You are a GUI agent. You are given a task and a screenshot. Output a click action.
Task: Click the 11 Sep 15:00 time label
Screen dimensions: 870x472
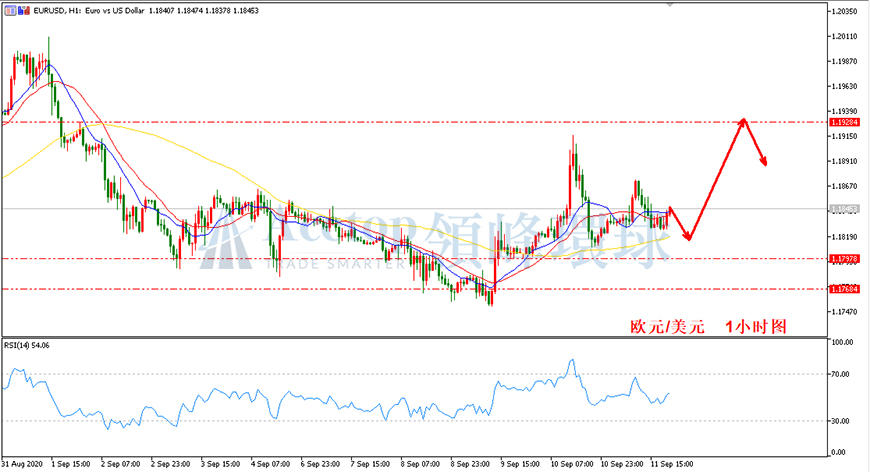tap(671, 464)
